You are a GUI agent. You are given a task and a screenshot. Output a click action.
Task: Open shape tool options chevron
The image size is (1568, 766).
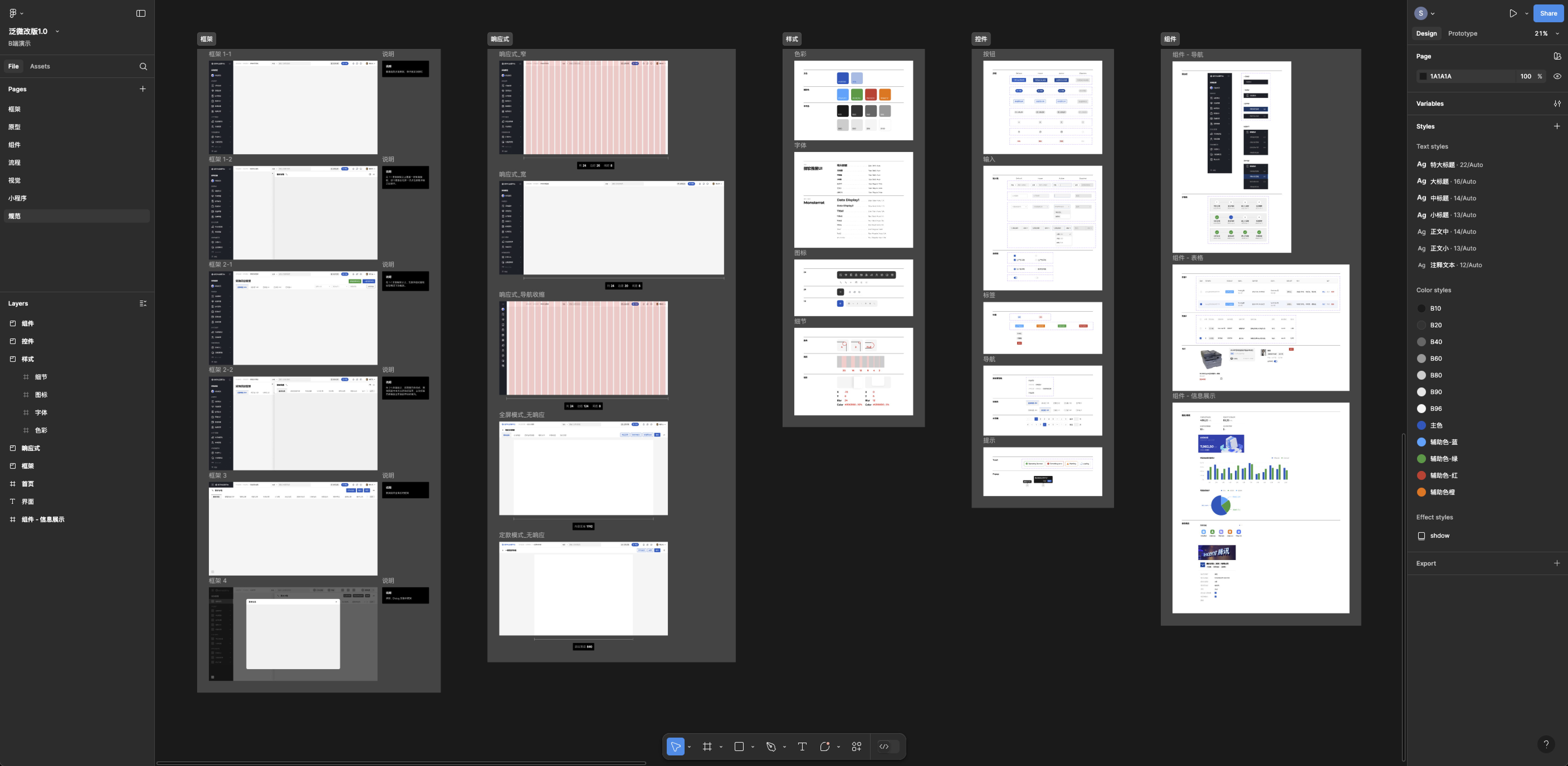[752, 747]
